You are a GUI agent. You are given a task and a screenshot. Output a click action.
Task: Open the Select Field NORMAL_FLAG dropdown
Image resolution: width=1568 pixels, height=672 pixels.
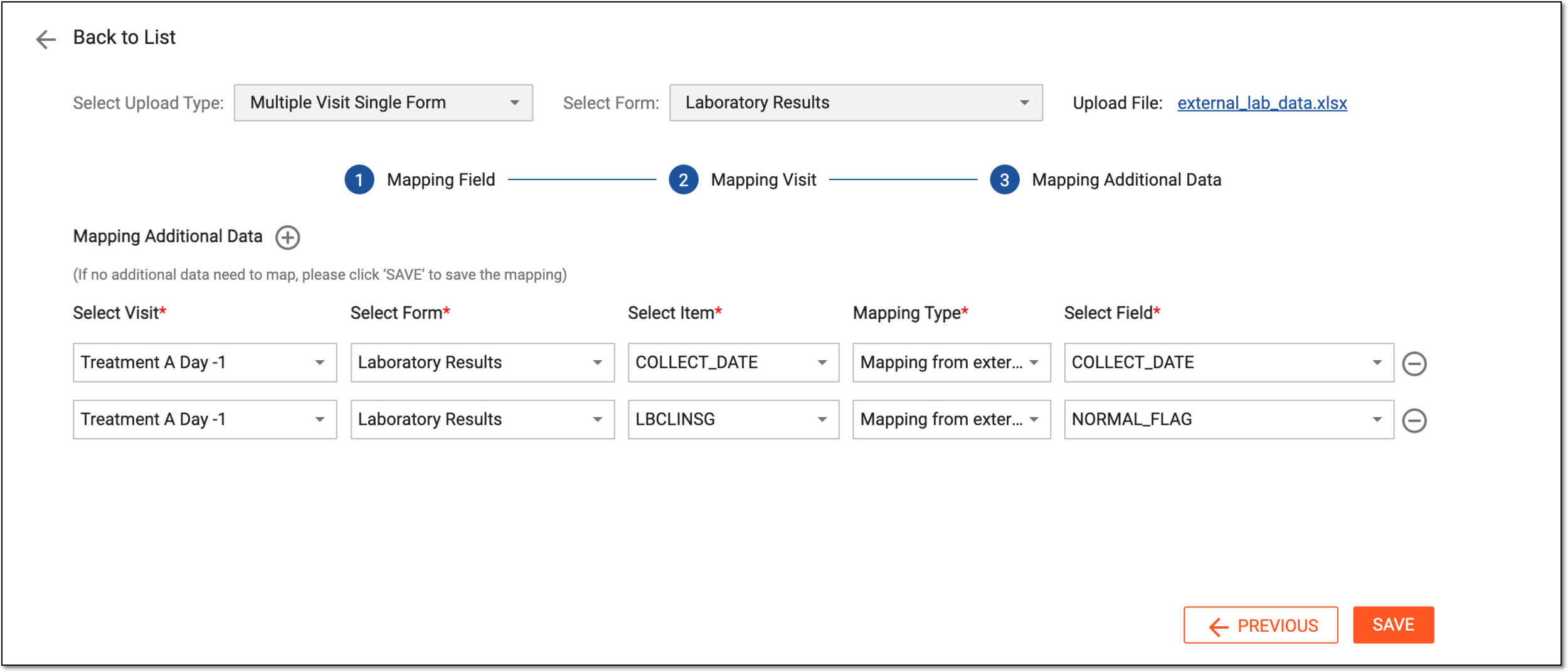click(x=1229, y=420)
